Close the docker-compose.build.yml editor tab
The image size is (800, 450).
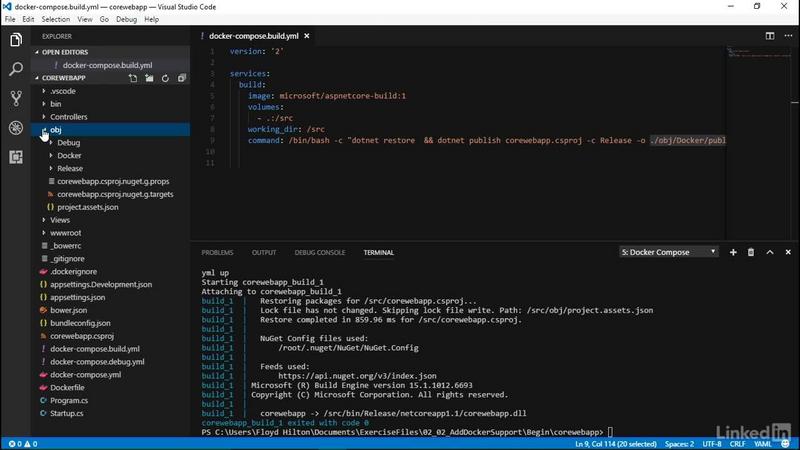(x=307, y=36)
